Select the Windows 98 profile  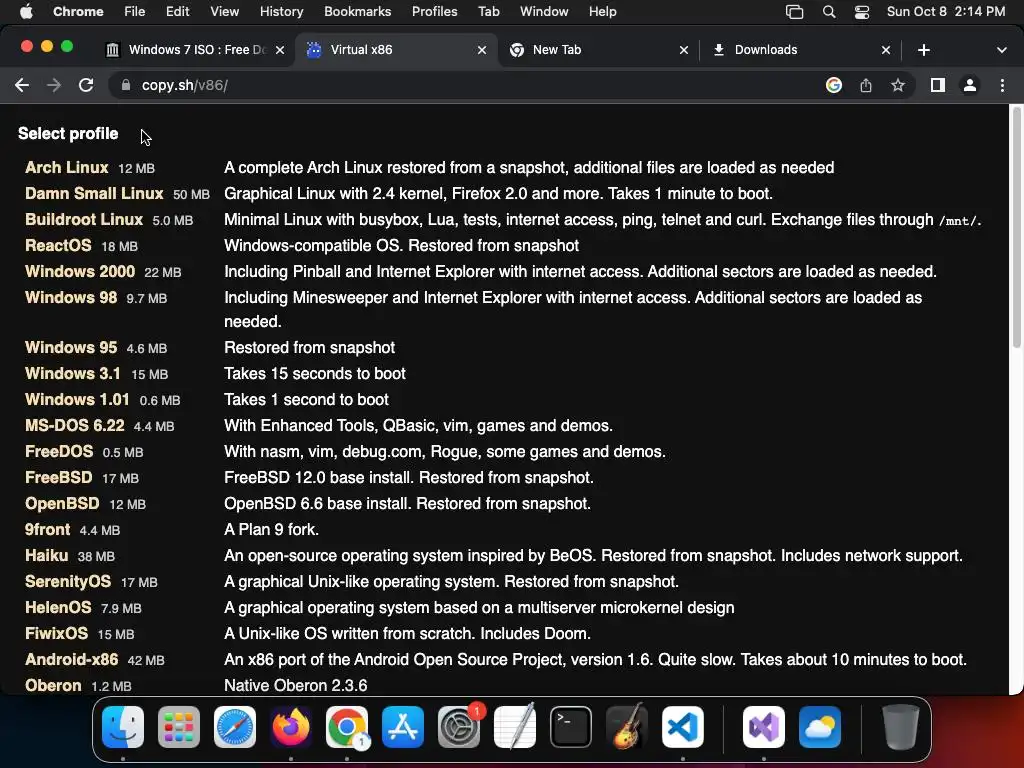point(71,298)
